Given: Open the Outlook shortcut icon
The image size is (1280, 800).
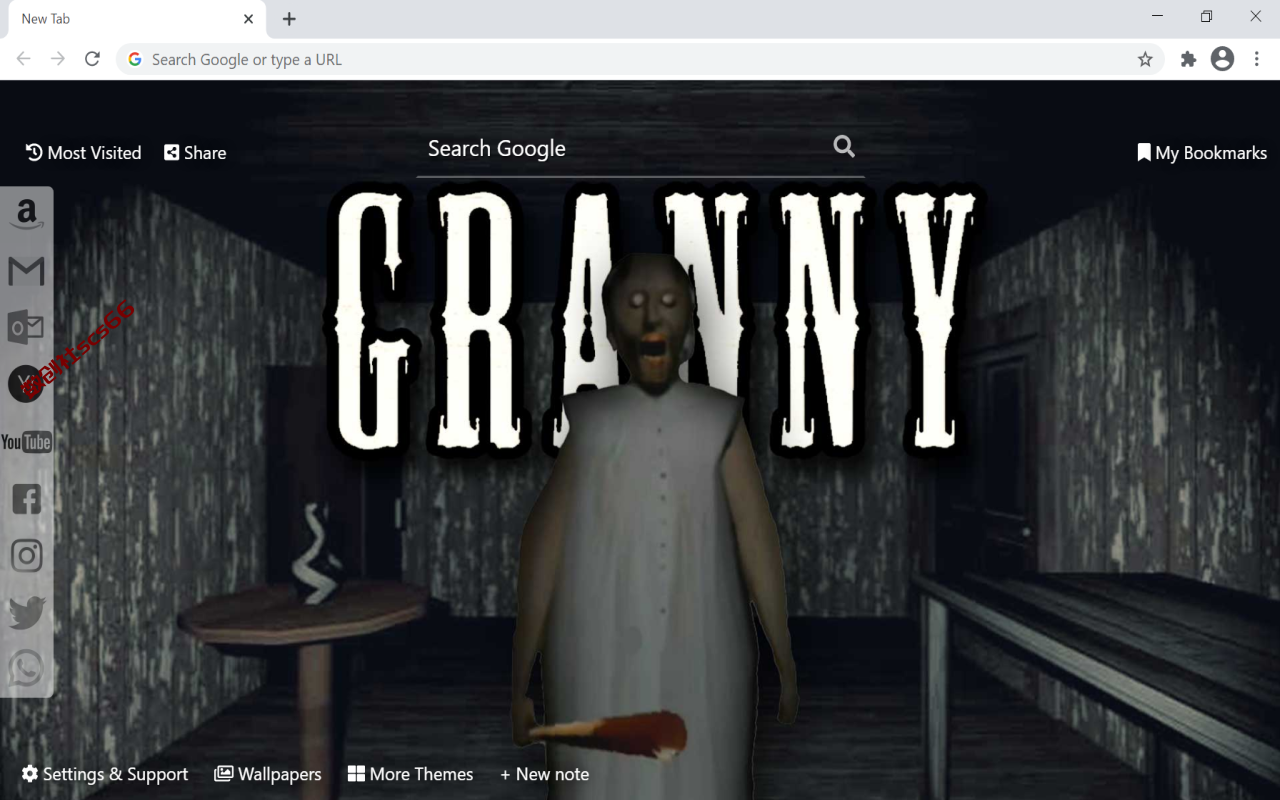Looking at the screenshot, I should point(26,327).
